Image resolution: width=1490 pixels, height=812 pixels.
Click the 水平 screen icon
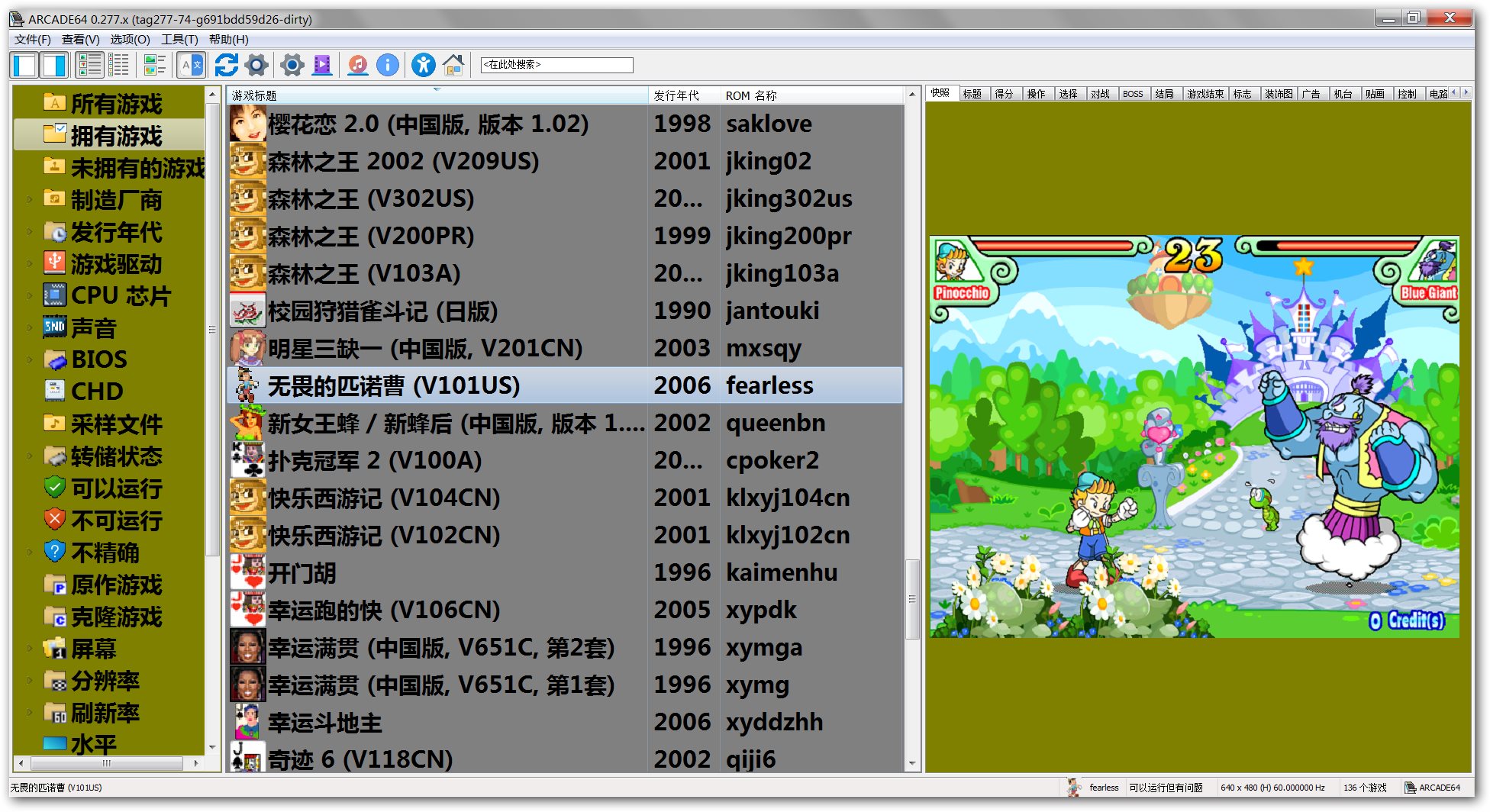54,744
